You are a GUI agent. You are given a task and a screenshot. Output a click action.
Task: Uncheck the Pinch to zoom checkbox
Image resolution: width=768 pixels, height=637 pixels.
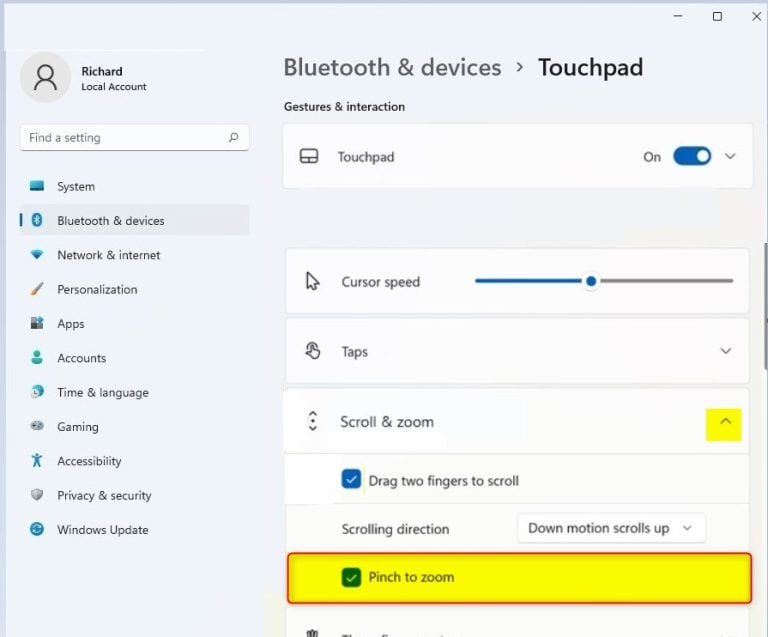click(351, 577)
